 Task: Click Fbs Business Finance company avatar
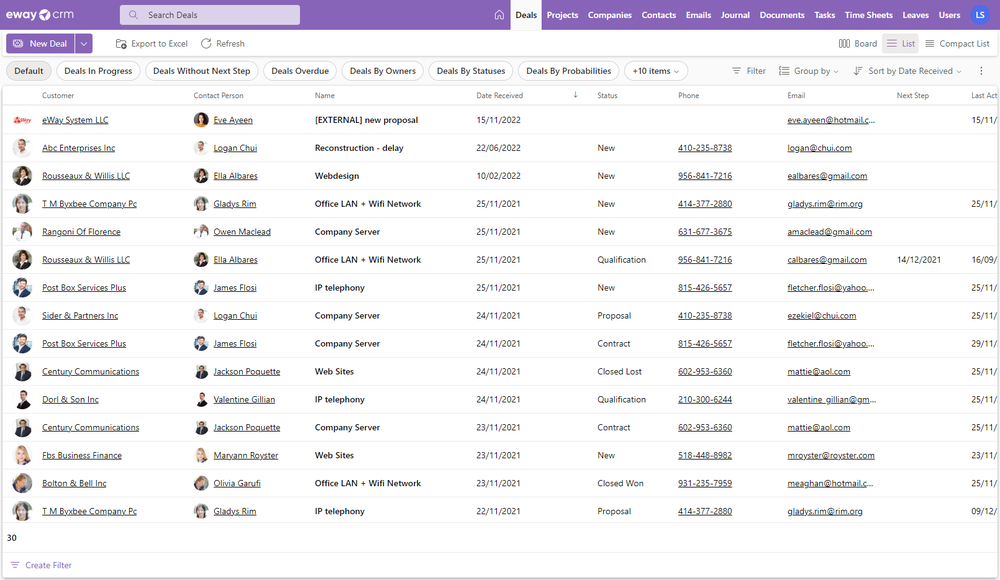coord(22,455)
